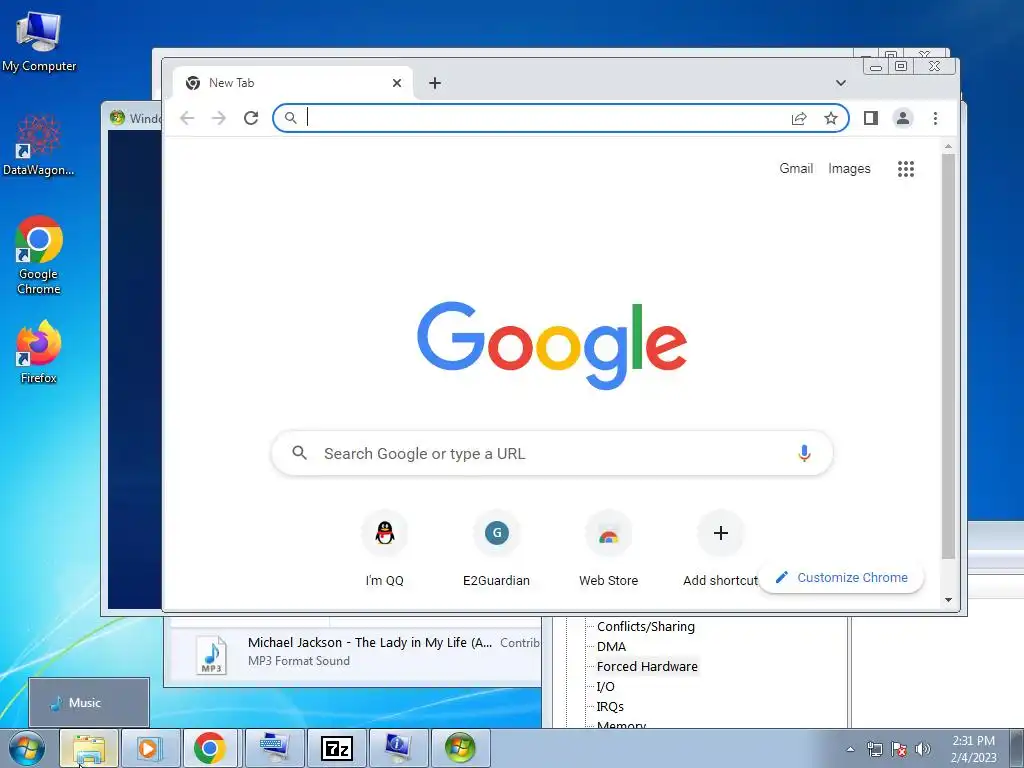Click the 7-Zip taskbar icon

pyautogui.click(x=336, y=748)
